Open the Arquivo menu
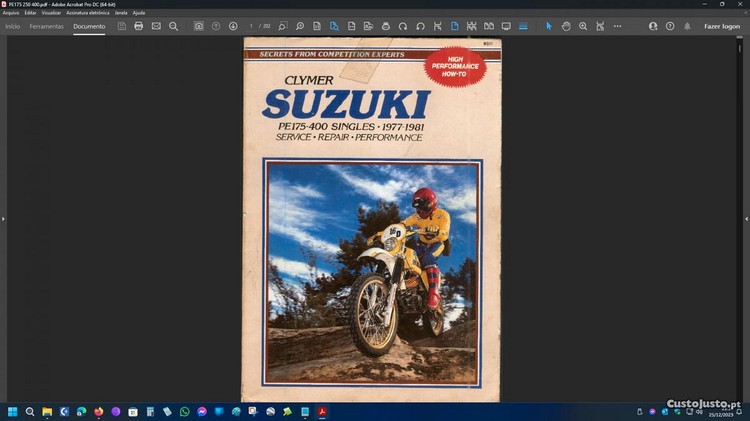Viewport: 750px width, 421px height. pyautogui.click(x=11, y=13)
